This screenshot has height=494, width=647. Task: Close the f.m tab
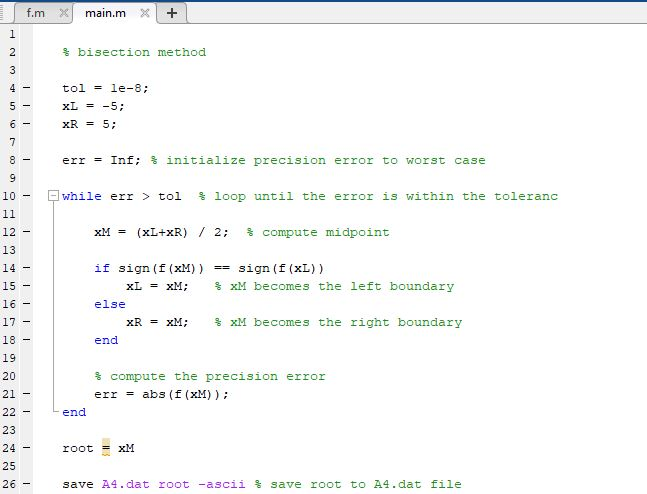point(64,13)
